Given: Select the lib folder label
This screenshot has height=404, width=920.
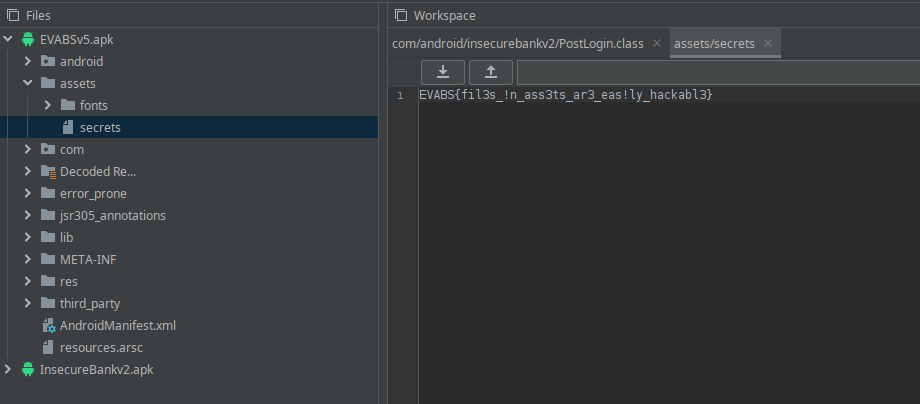Looking at the screenshot, I should point(66,237).
